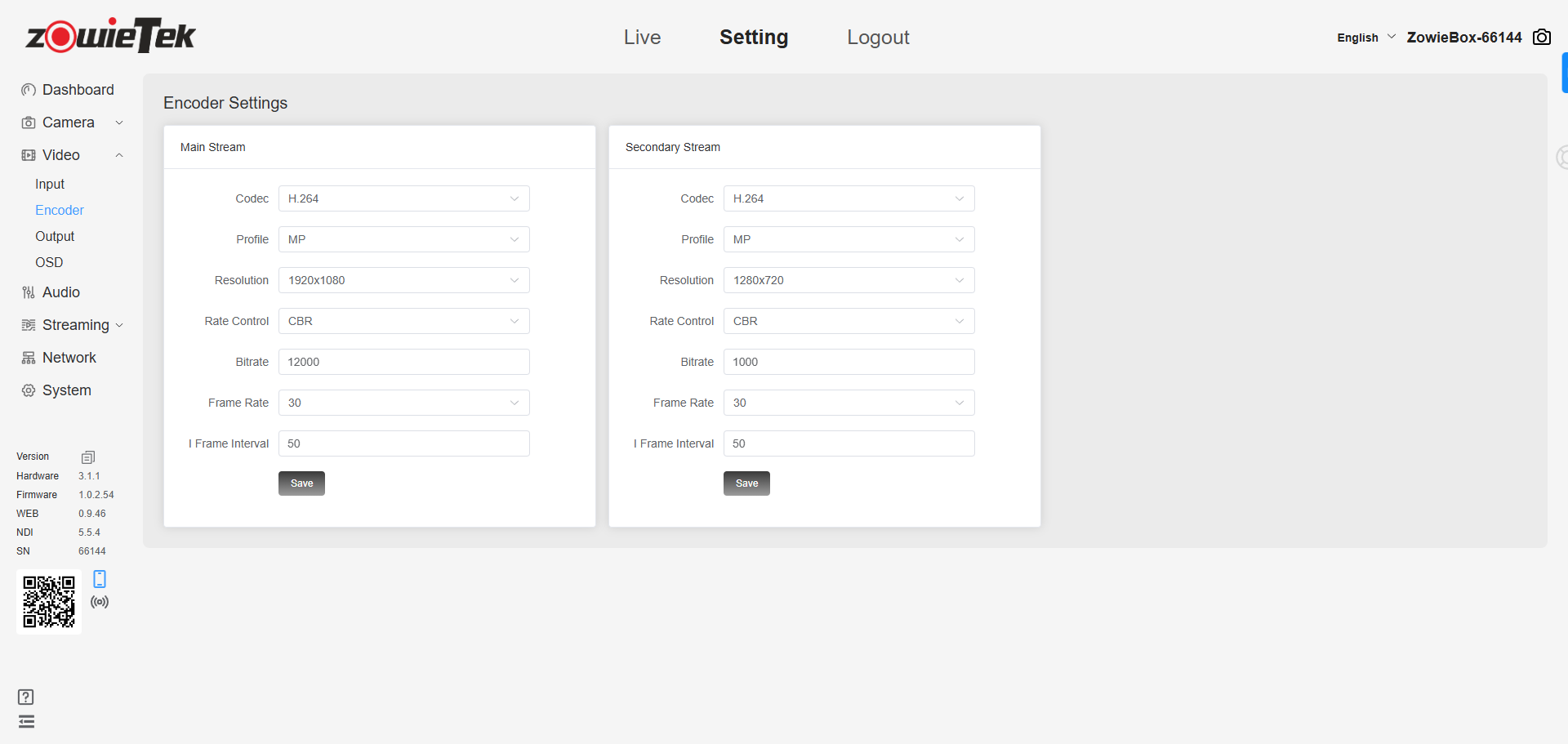
Task: Click the copy version info icon
Action: (88, 457)
